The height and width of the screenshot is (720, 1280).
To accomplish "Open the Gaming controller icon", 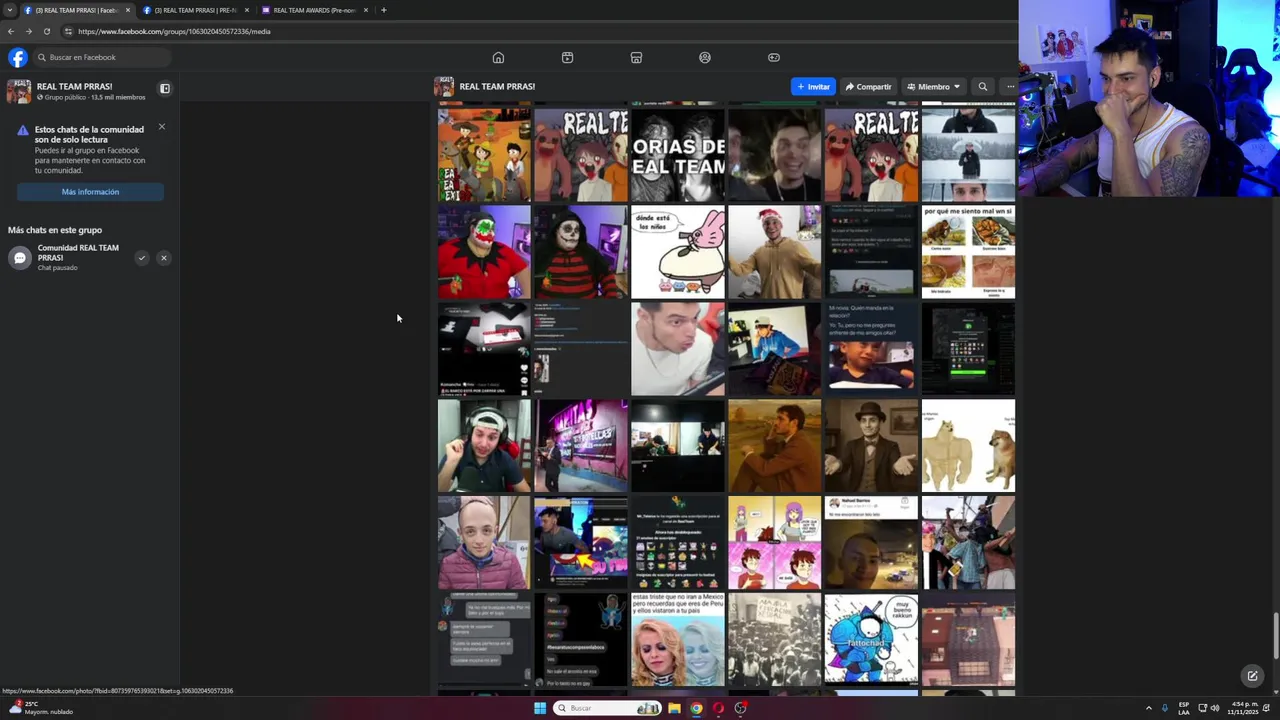I will coord(774,57).
